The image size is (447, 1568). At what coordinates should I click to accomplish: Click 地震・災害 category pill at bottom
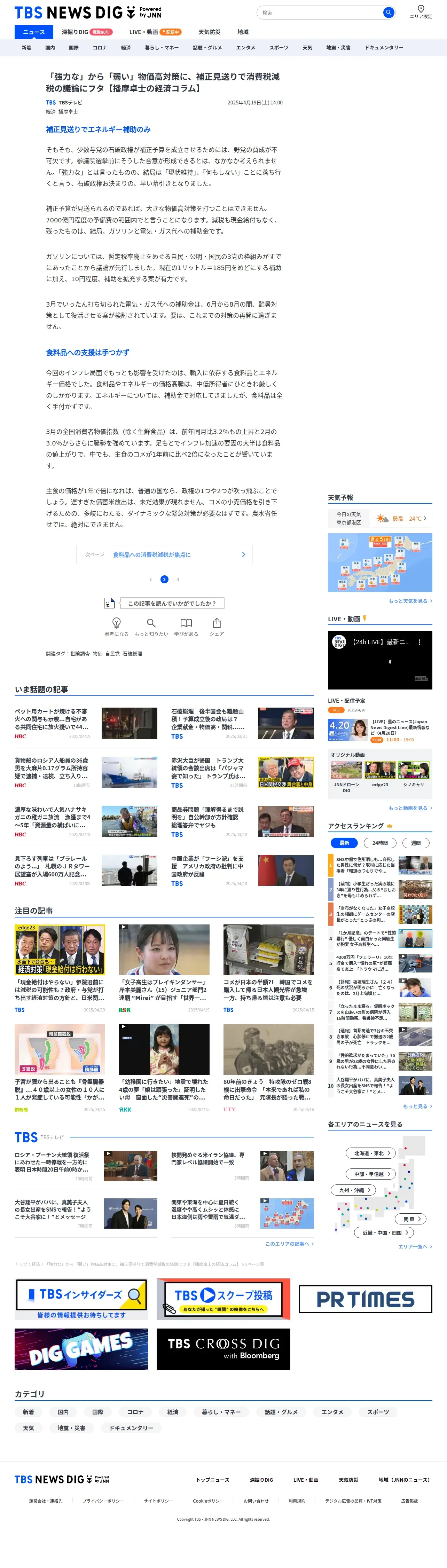click(x=72, y=1427)
